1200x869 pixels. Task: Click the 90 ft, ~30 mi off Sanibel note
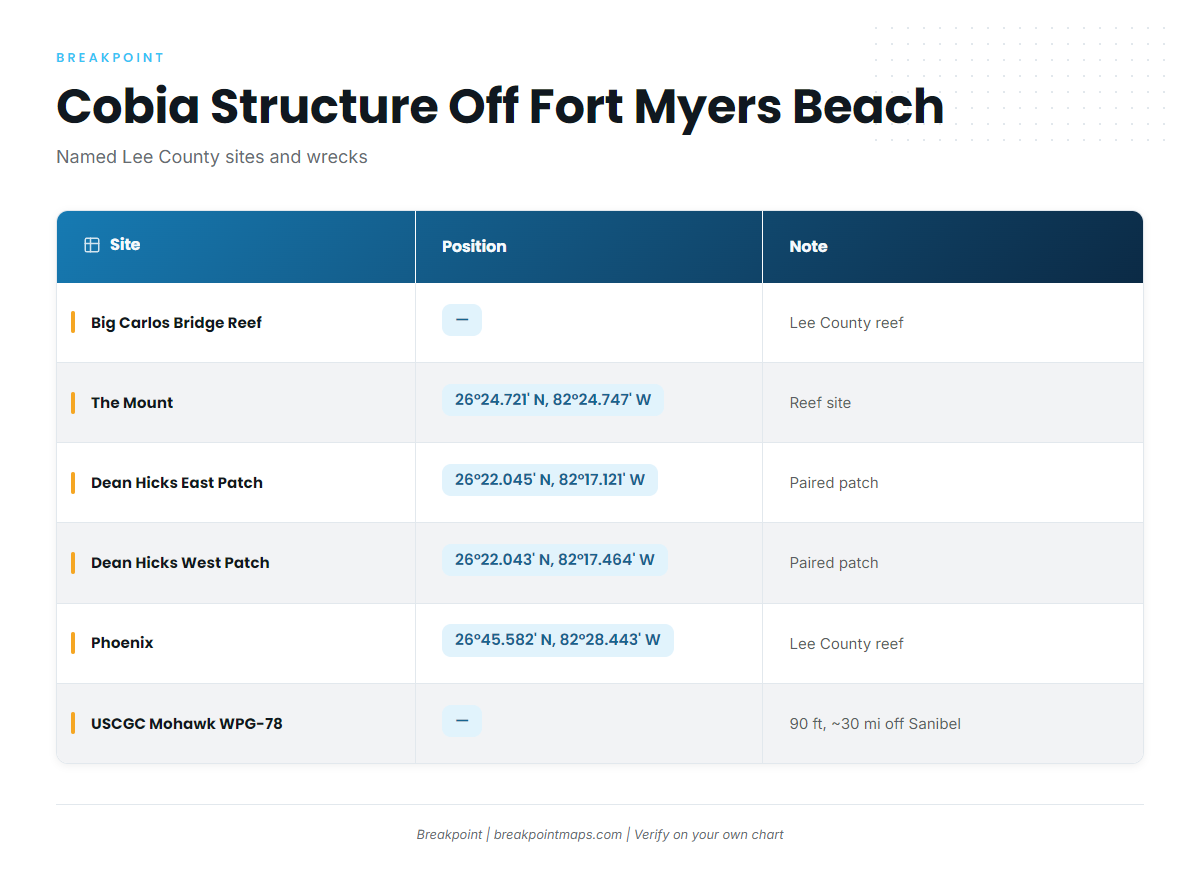pos(875,724)
